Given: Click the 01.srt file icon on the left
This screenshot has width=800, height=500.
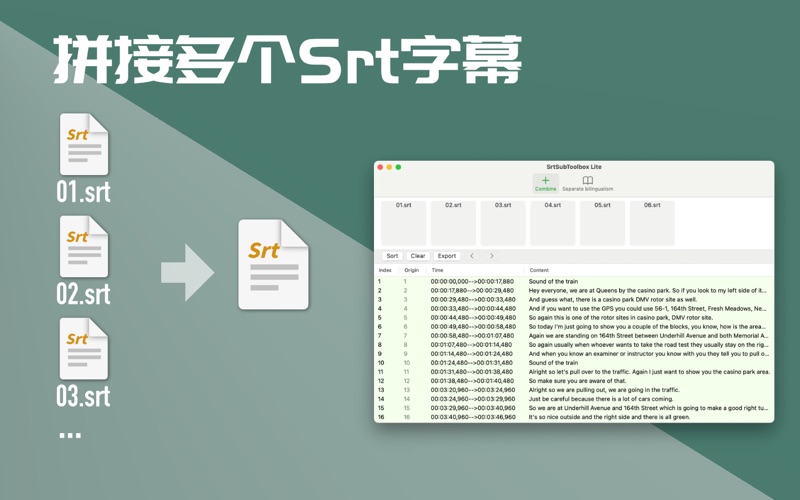Looking at the screenshot, I should click(x=83, y=145).
